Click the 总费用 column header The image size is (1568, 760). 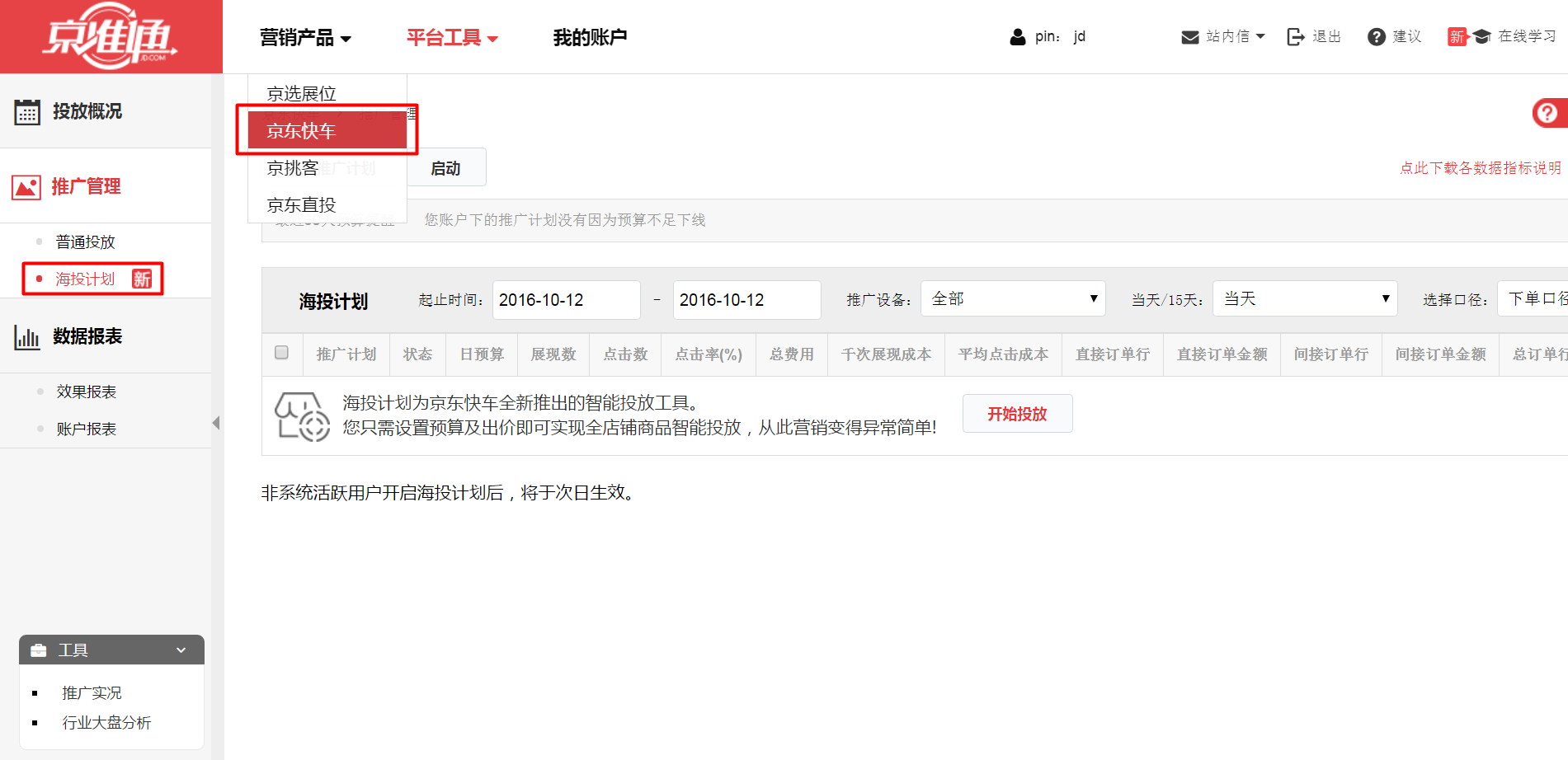(792, 354)
